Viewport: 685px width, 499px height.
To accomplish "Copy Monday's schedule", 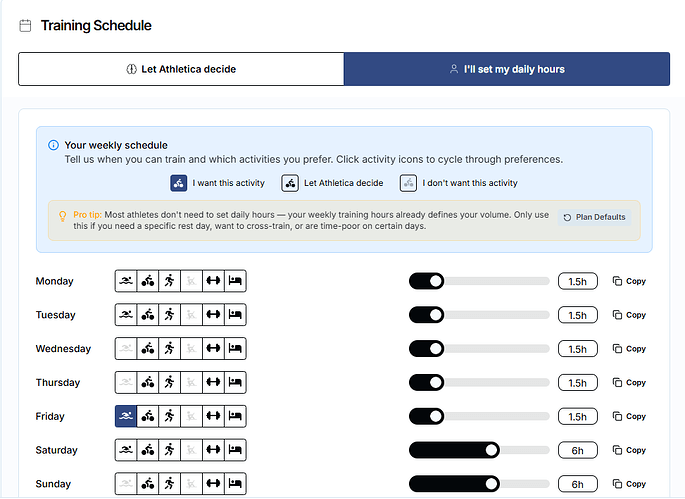I will pos(629,282).
